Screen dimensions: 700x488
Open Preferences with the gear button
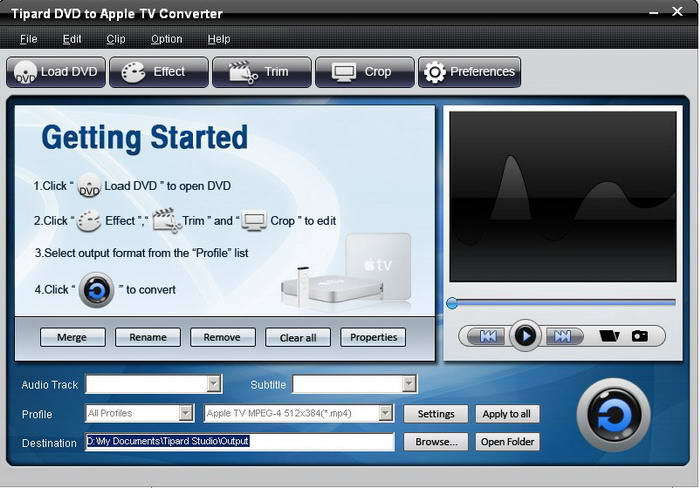click(x=469, y=72)
